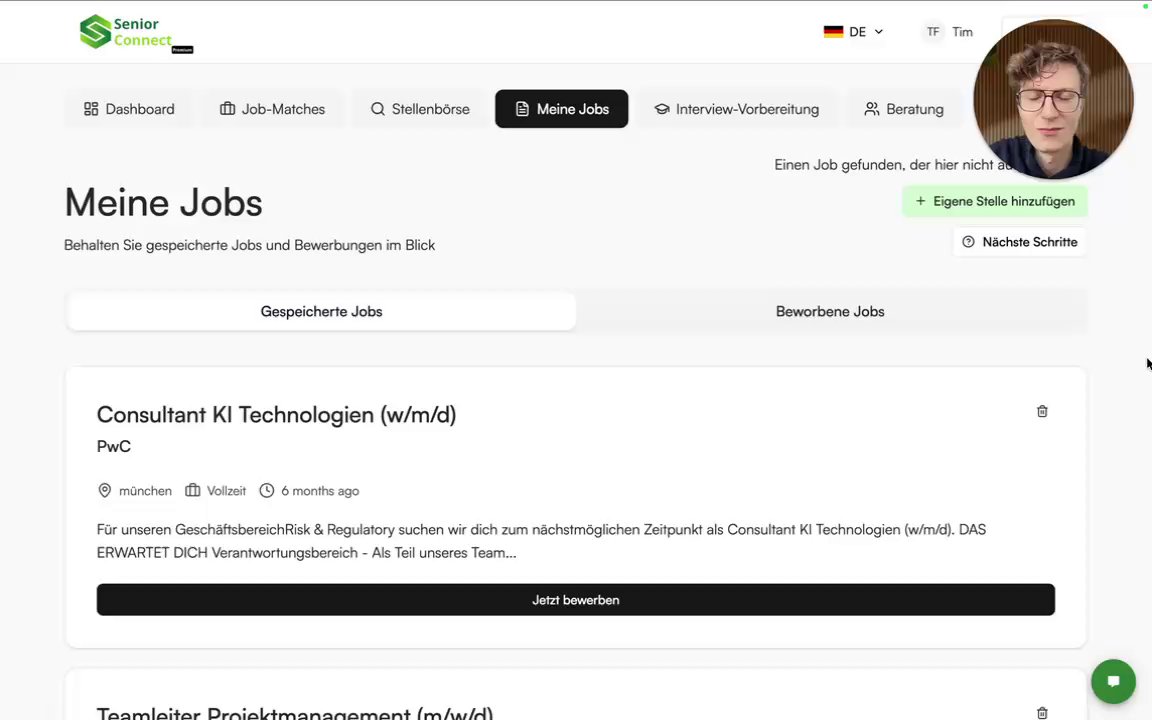Viewport: 1152px width, 720px height.
Task: Select the Meine Jobs tab
Action: click(561, 109)
